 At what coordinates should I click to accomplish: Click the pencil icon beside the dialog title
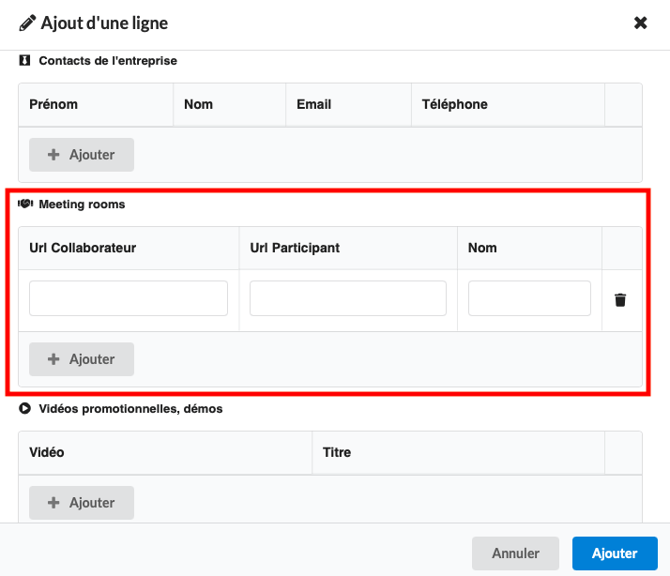click(x=27, y=23)
